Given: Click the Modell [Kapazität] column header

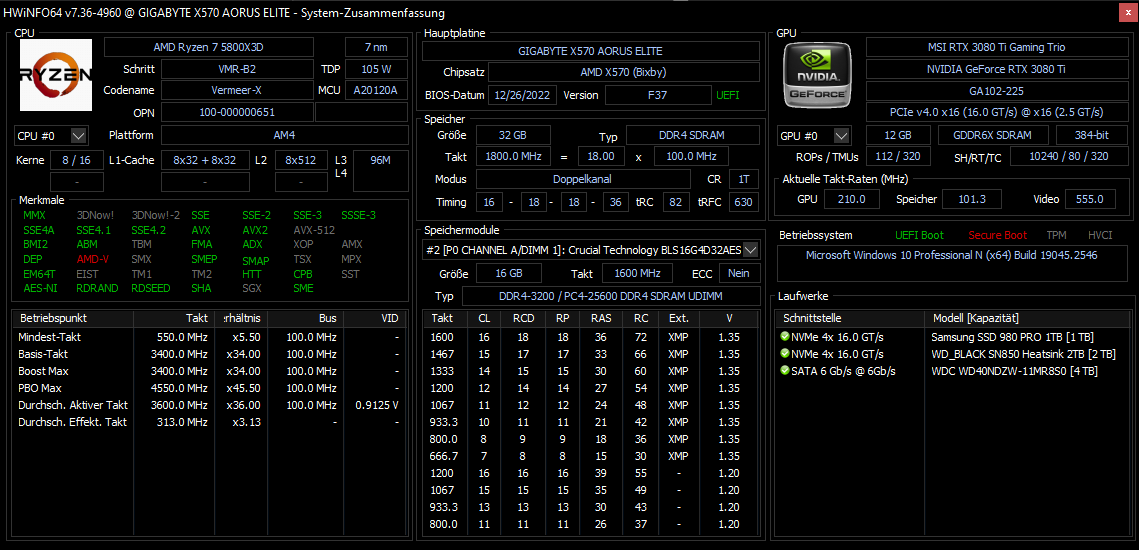Looking at the screenshot, I should [1029, 318].
